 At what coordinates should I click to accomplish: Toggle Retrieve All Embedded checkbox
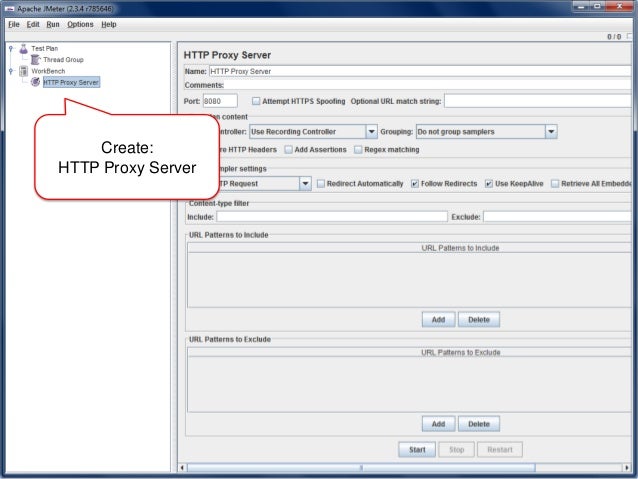click(555, 184)
